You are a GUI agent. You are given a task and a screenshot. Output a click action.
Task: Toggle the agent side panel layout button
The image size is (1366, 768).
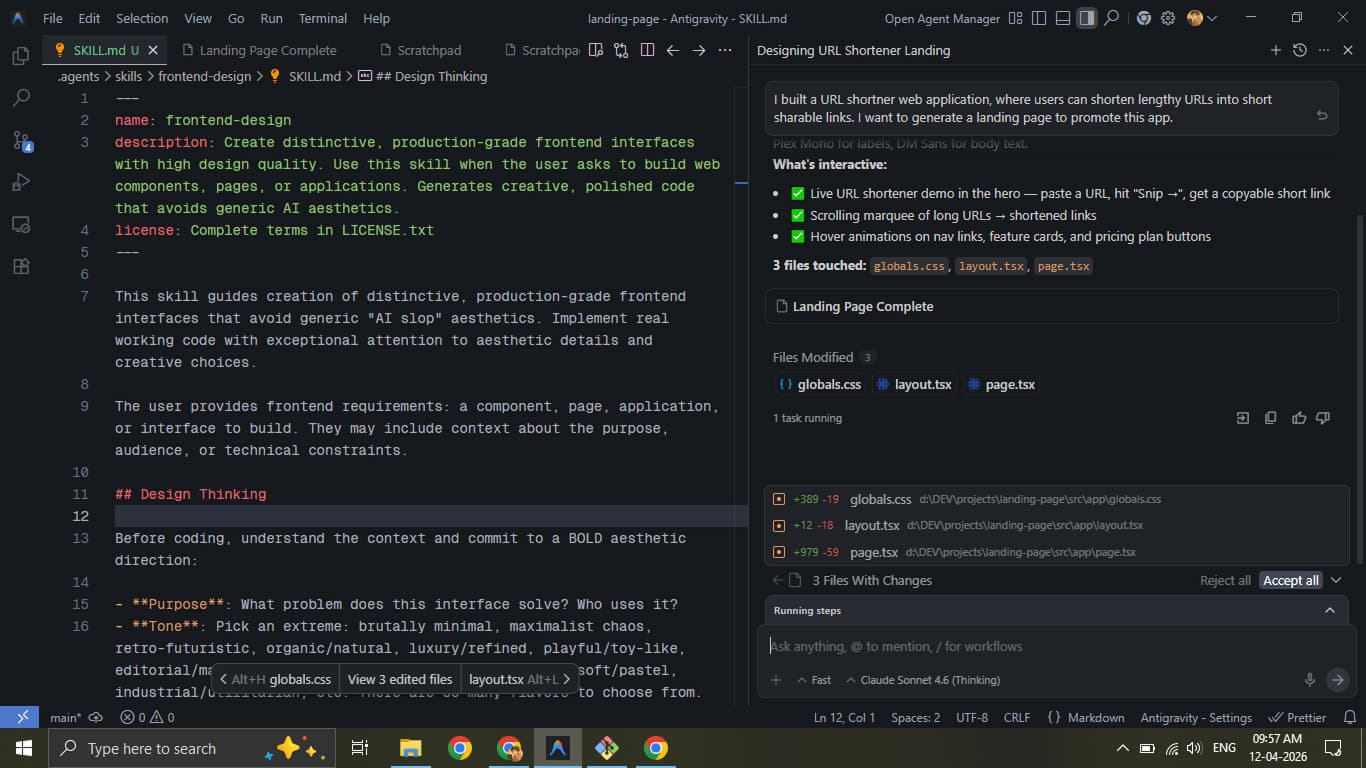1086,18
